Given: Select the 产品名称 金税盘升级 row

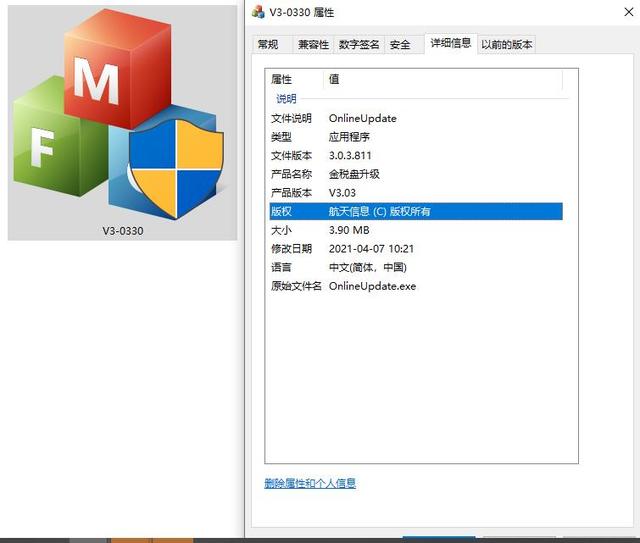Looking at the screenshot, I should (416, 174).
